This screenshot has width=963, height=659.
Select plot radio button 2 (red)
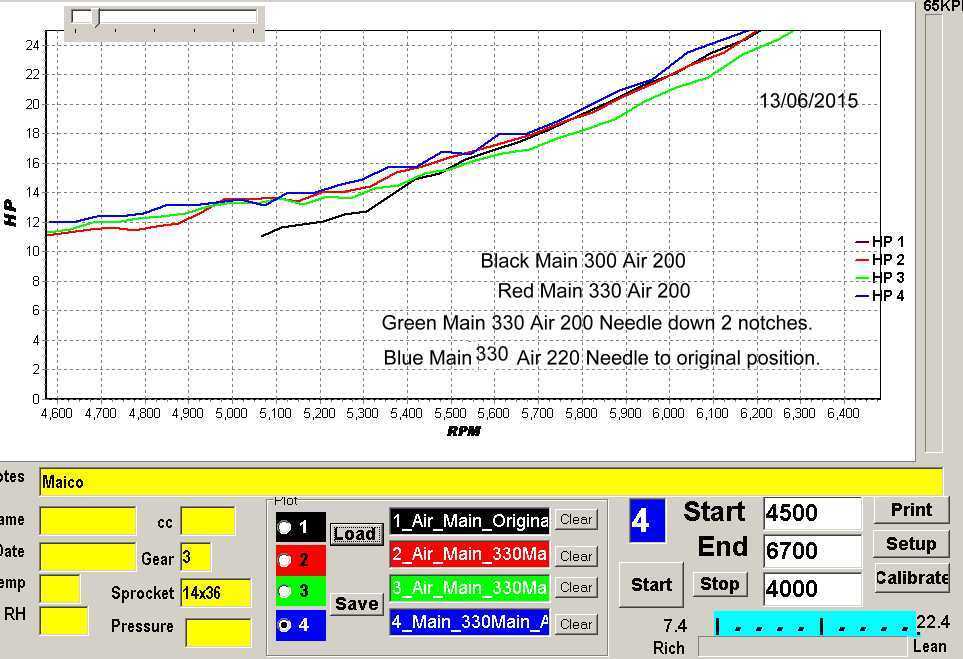point(286,560)
